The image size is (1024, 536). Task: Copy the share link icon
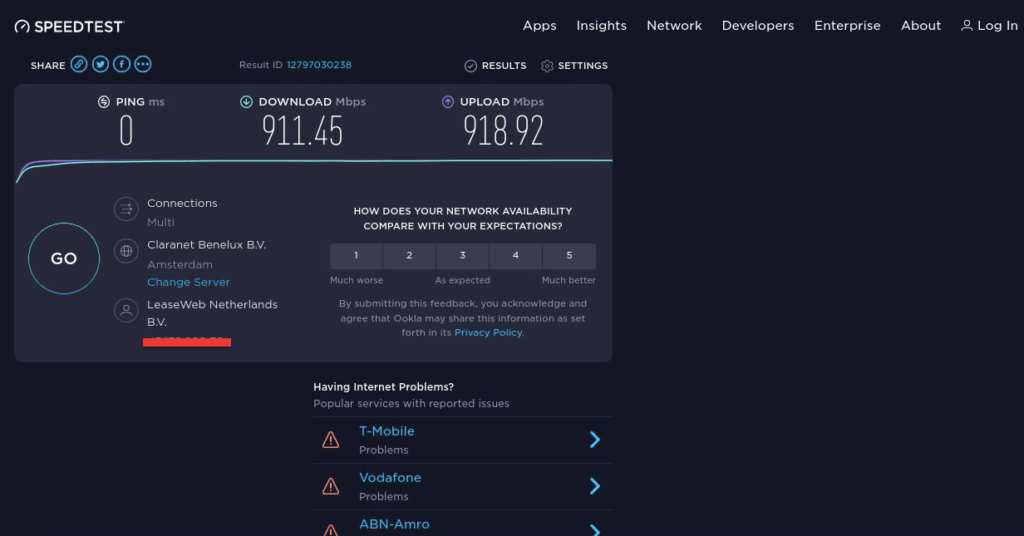pos(79,64)
